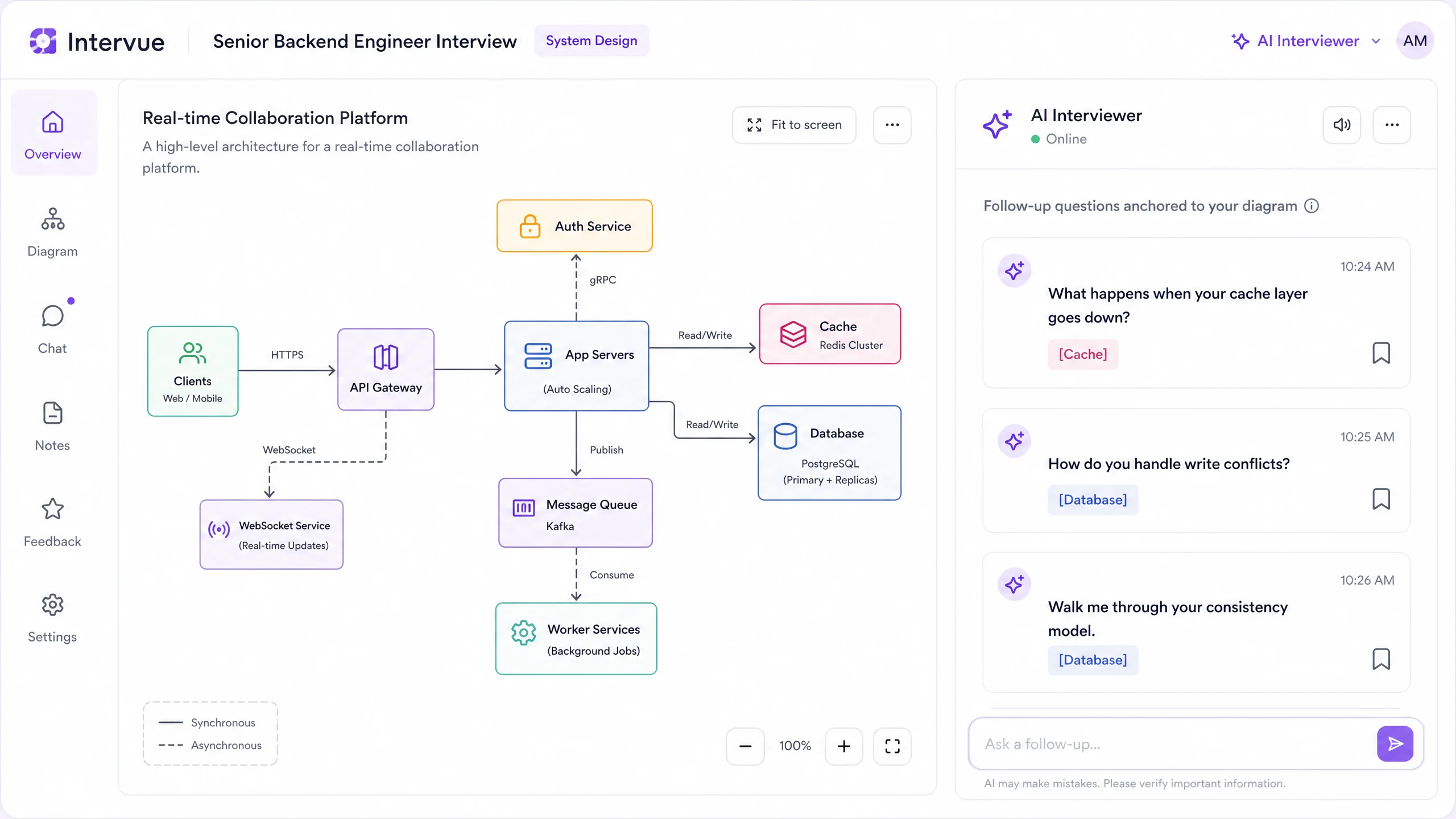The height and width of the screenshot is (819, 1456).
Task: Click the Ask a follow-up input field
Action: pyautogui.click(x=1172, y=743)
